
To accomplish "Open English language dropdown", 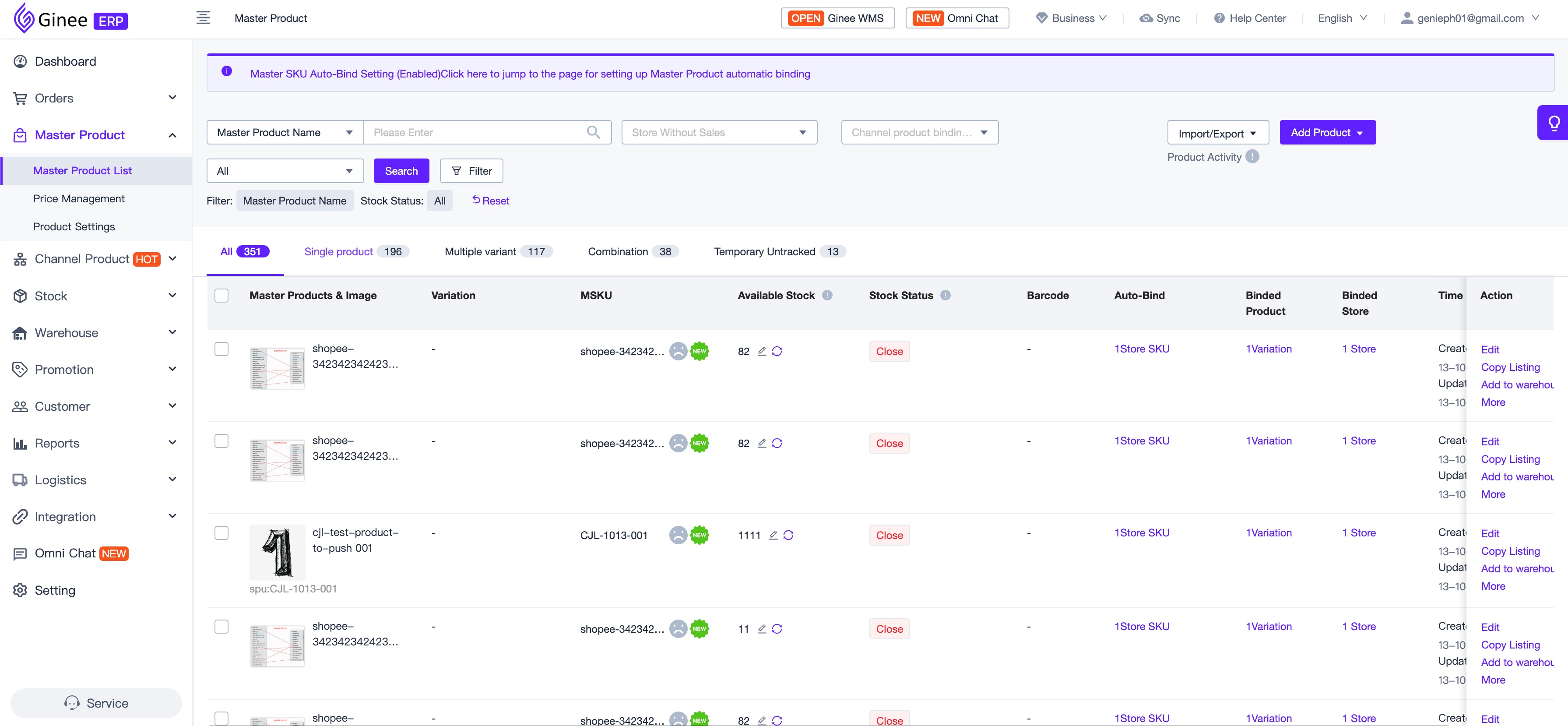I will (1342, 18).
